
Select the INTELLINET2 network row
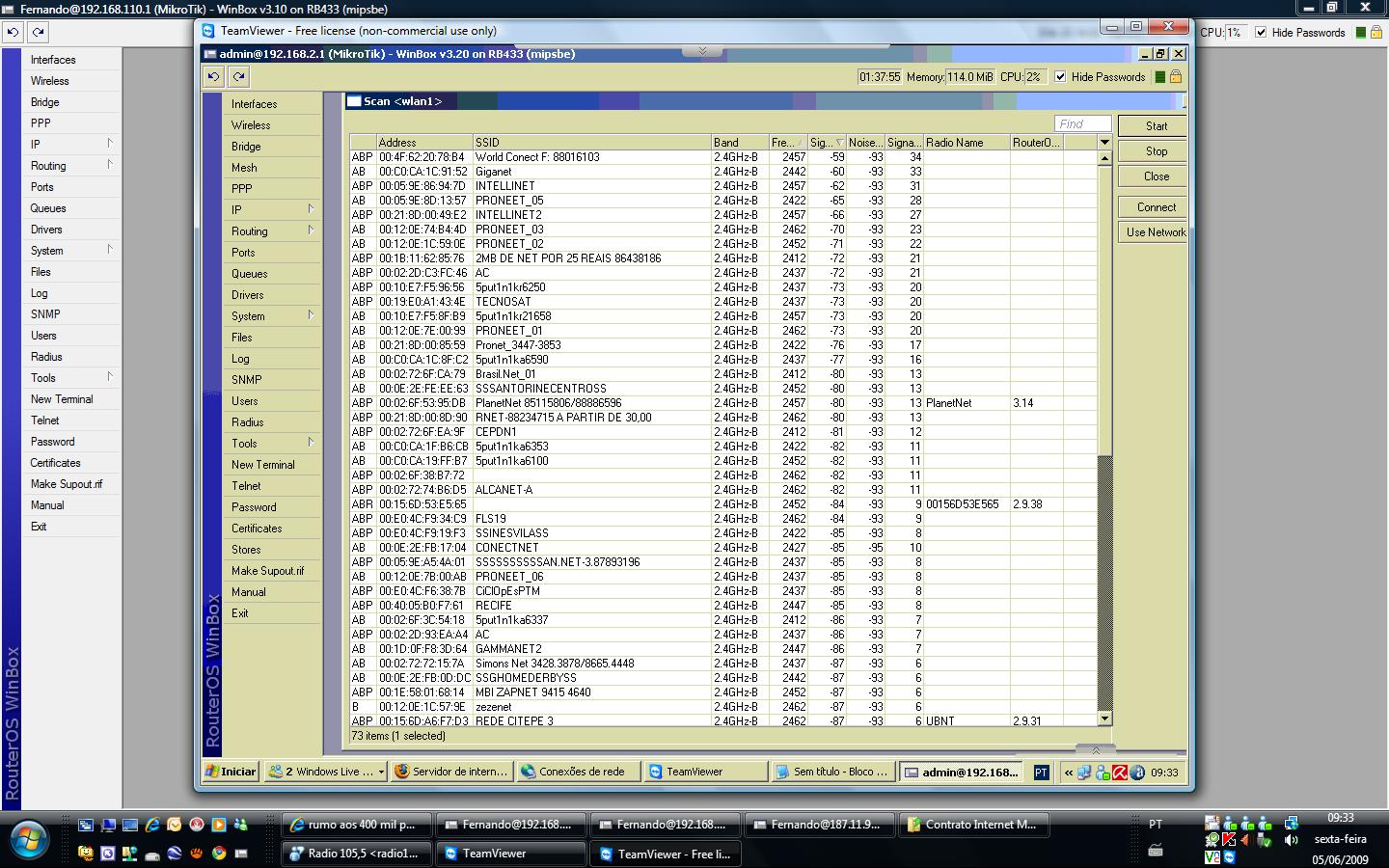(x=723, y=215)
